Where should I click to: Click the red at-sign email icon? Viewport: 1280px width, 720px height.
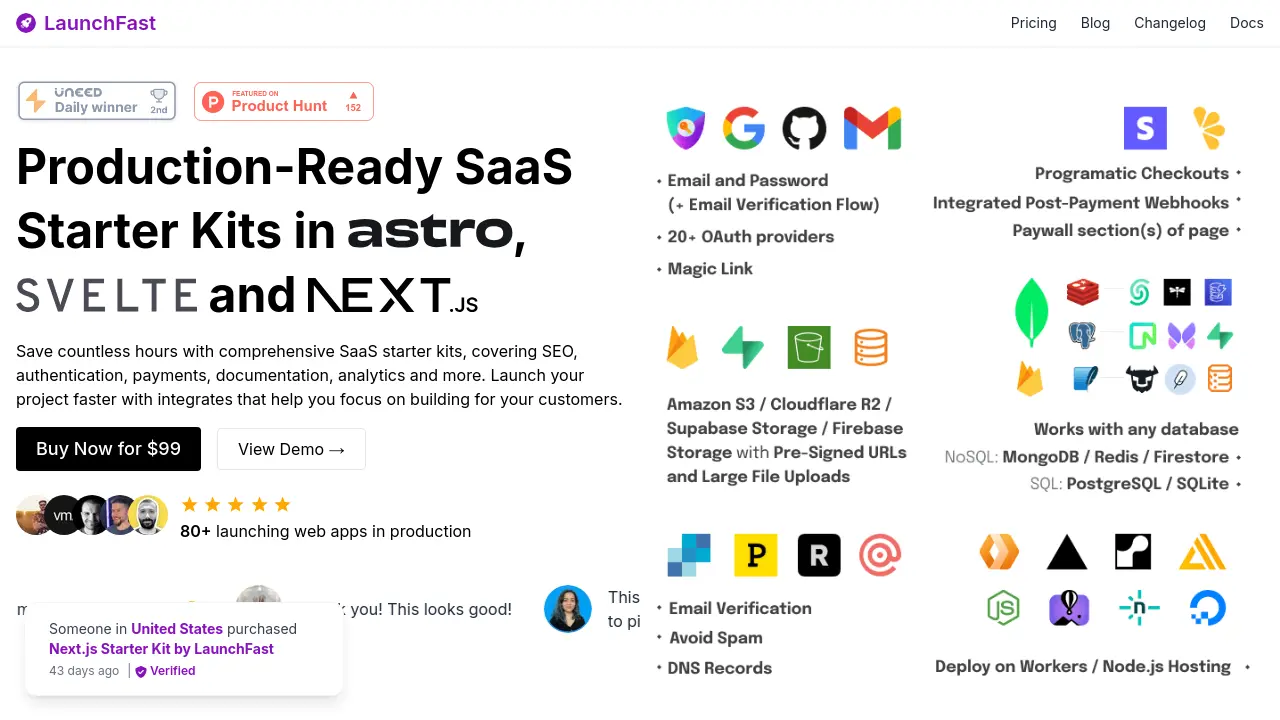[880, 555]
